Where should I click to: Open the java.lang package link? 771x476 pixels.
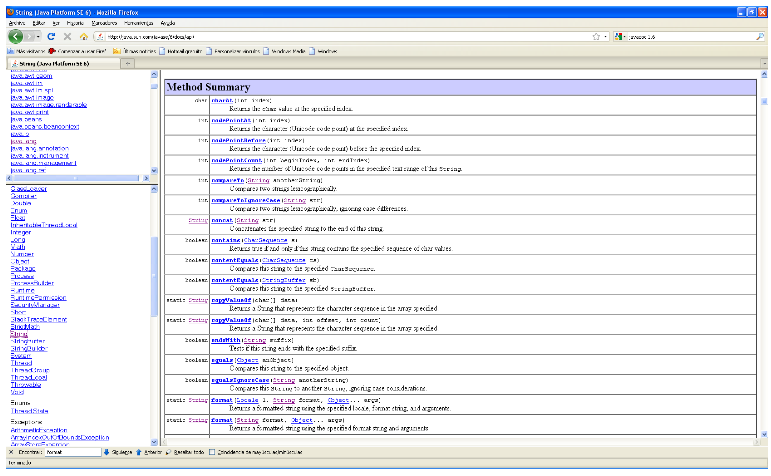[22, 141]
